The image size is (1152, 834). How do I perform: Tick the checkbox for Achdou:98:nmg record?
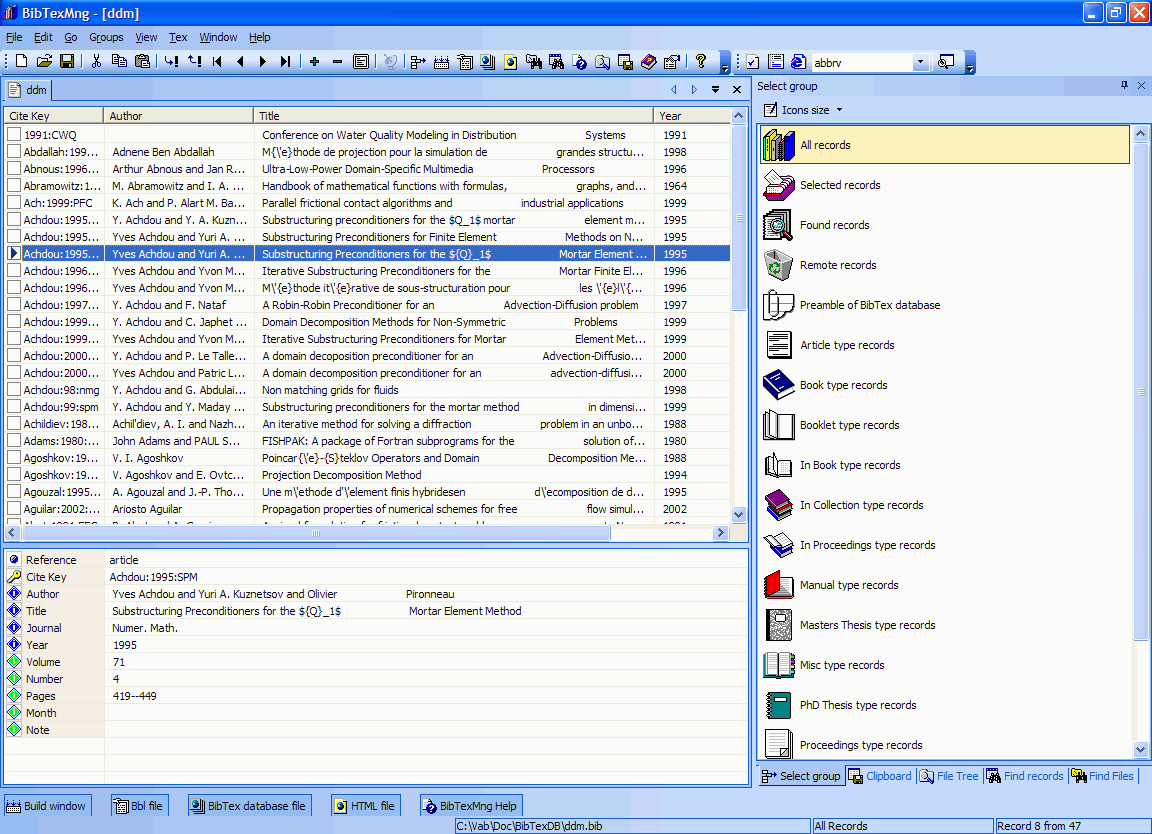point(14,389)
